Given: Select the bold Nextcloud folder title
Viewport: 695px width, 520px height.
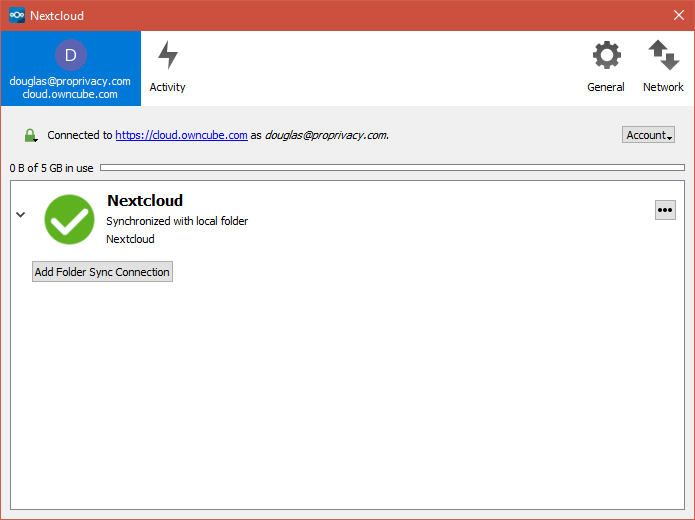Looking at the screenshot, I should point(145,200).
